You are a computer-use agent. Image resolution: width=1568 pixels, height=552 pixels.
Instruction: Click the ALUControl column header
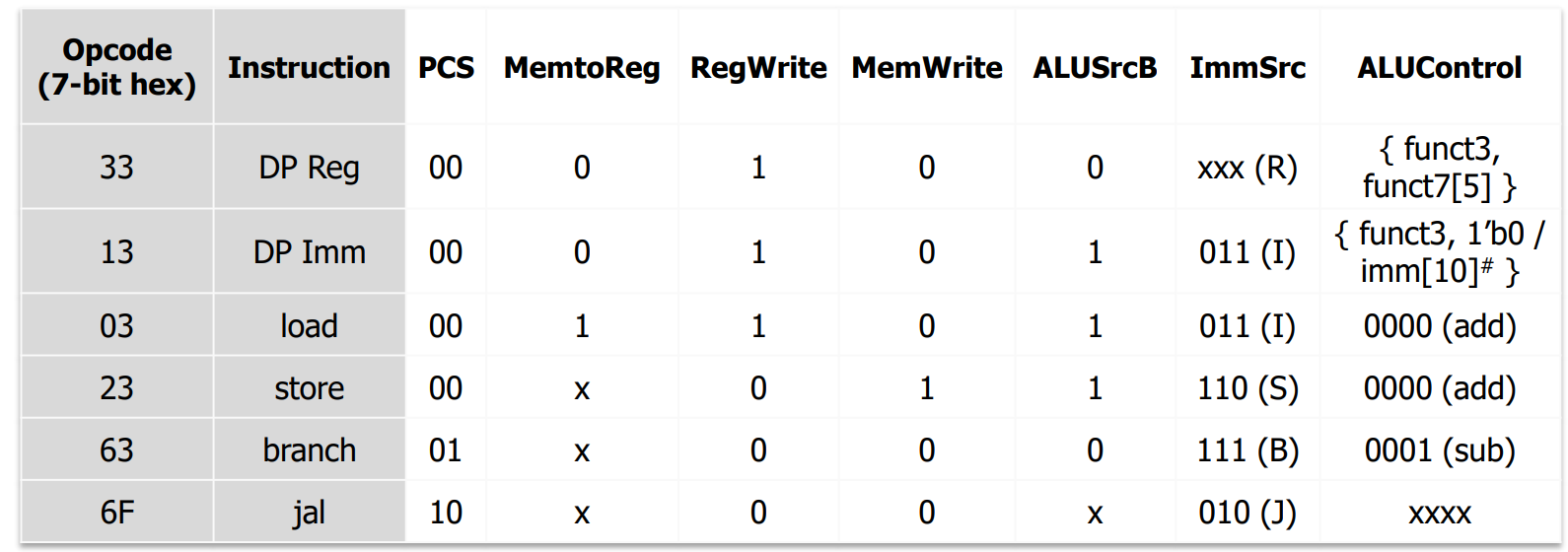[x=1440, y=67]
